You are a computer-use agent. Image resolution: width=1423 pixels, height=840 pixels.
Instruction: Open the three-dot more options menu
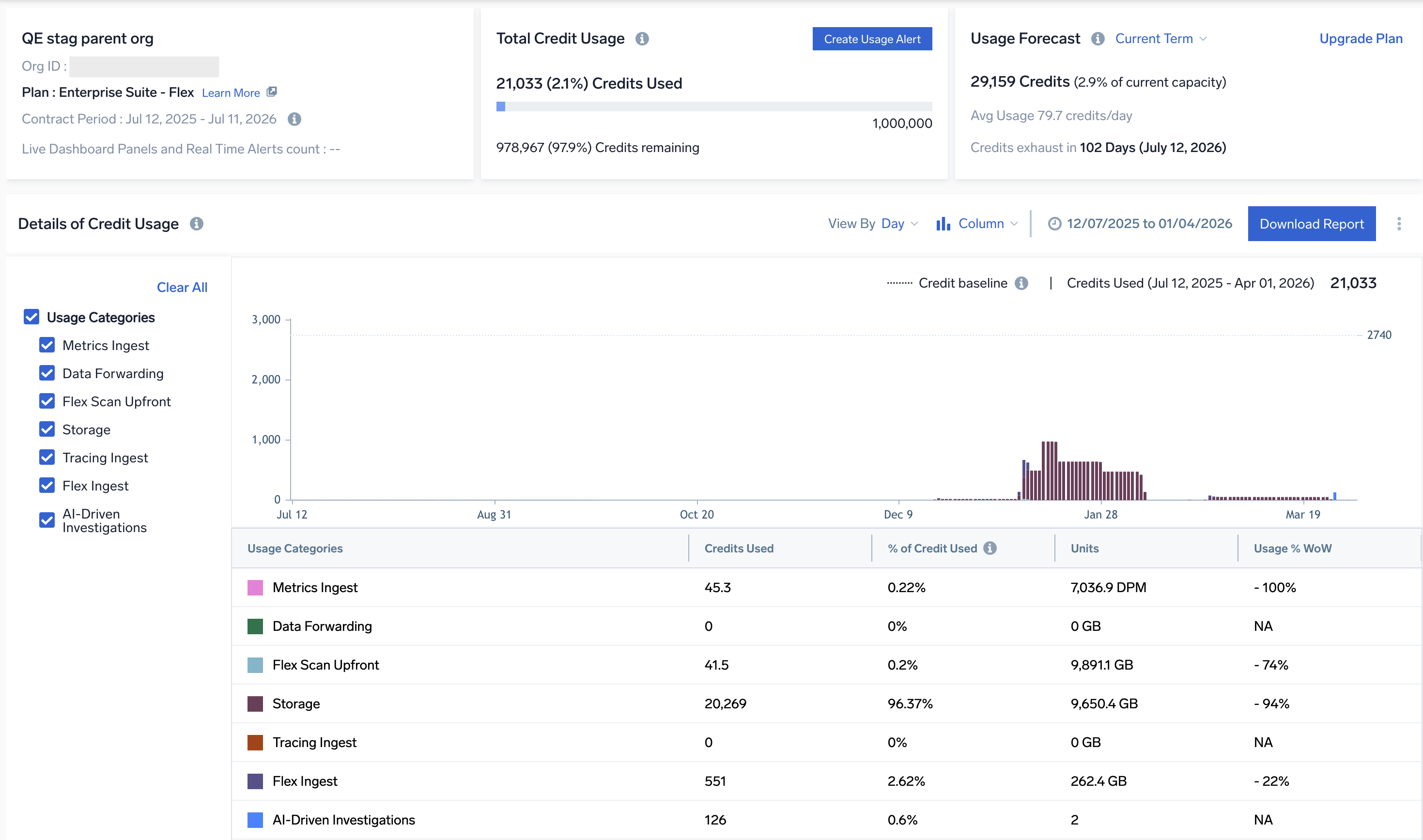pyautogui.click(x=1399, y=224)
